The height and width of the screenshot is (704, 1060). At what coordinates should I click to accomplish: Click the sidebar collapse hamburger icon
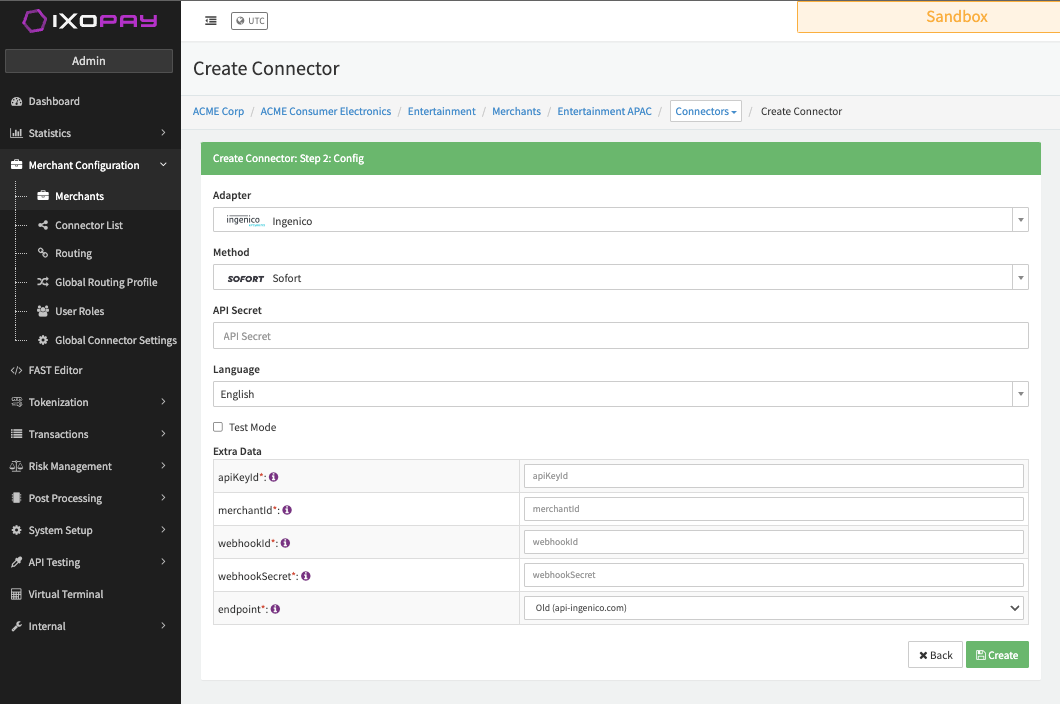211,20
